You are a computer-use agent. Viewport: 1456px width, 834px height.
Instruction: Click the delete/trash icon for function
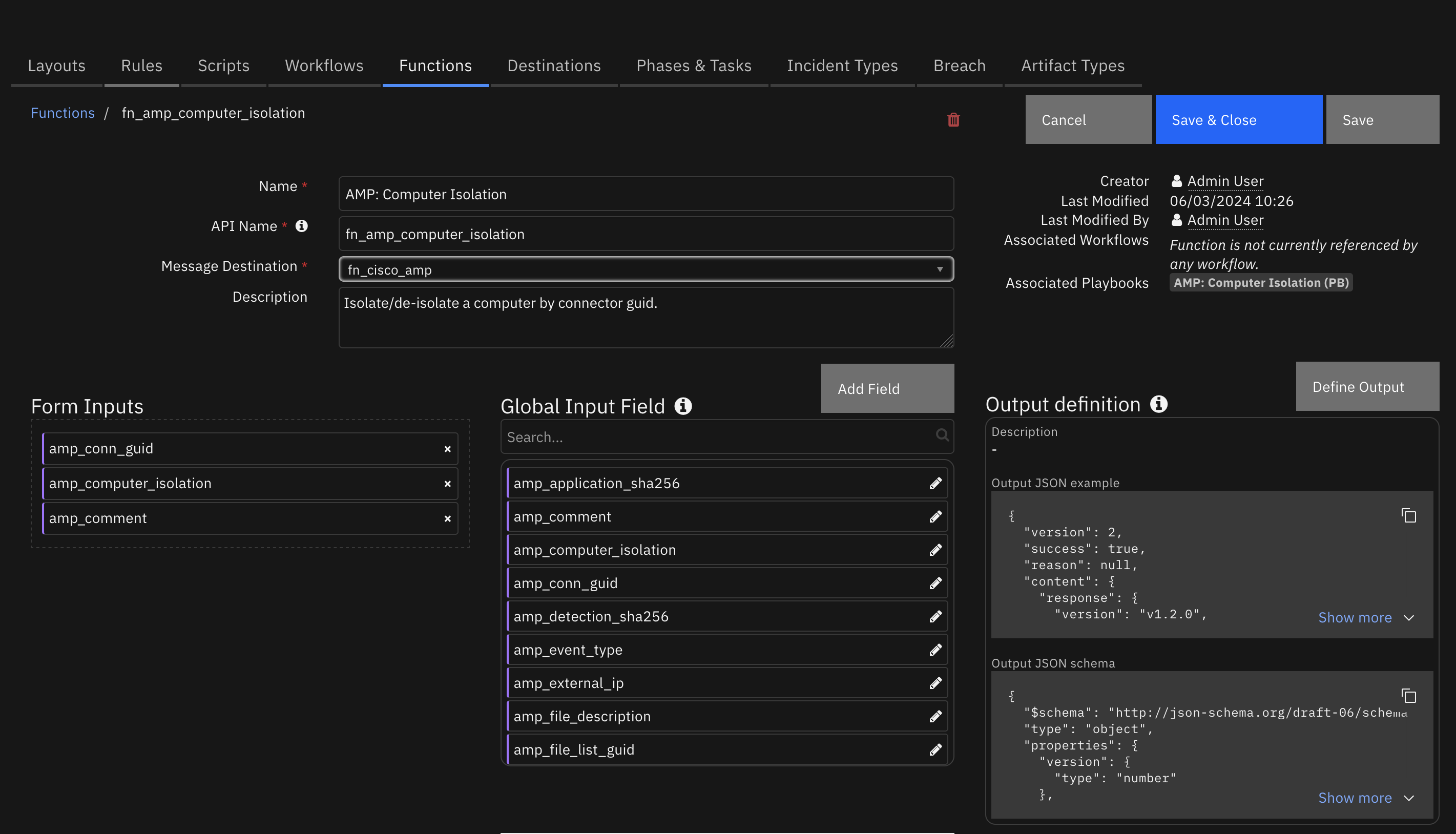[954, 119]
